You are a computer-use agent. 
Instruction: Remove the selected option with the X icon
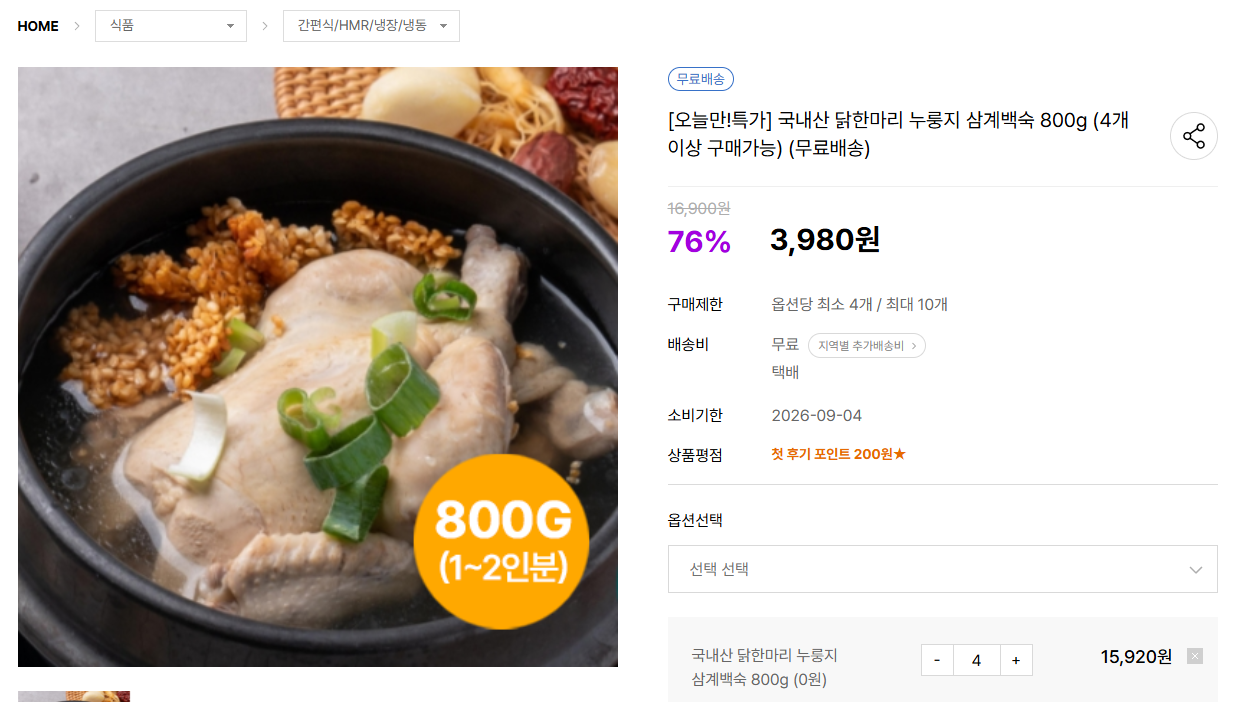click(1194, 656)
